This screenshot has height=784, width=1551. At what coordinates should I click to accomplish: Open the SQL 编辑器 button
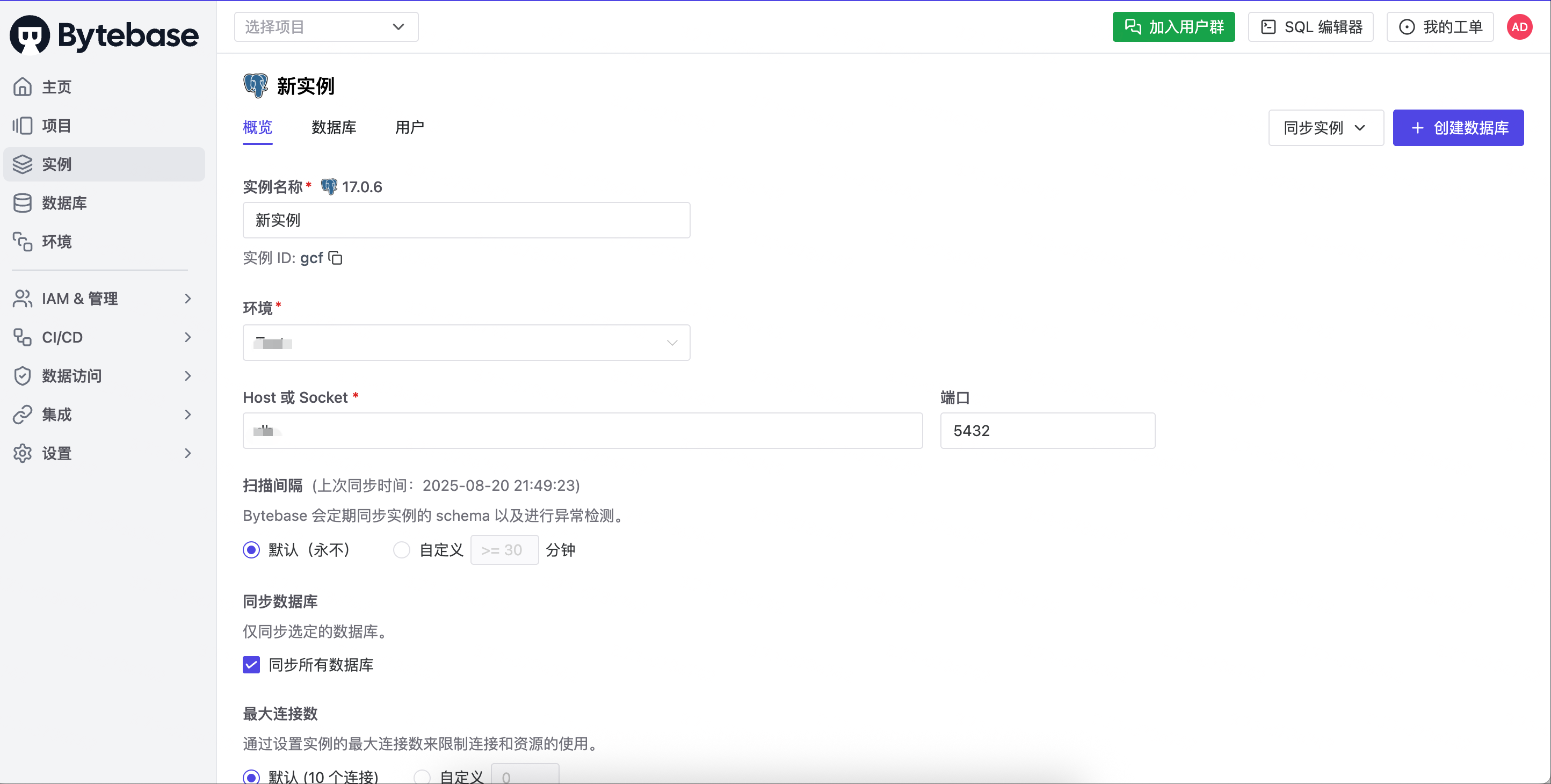[x=1311, y=27]
